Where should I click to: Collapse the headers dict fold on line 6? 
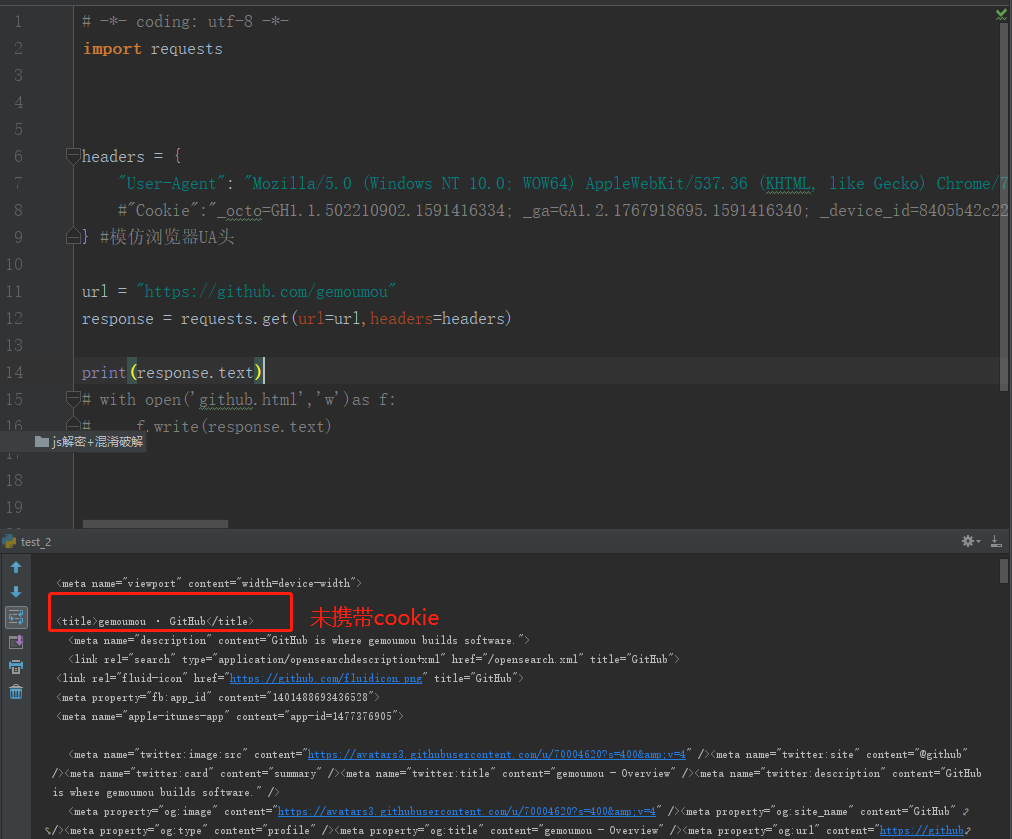(73, 156)
